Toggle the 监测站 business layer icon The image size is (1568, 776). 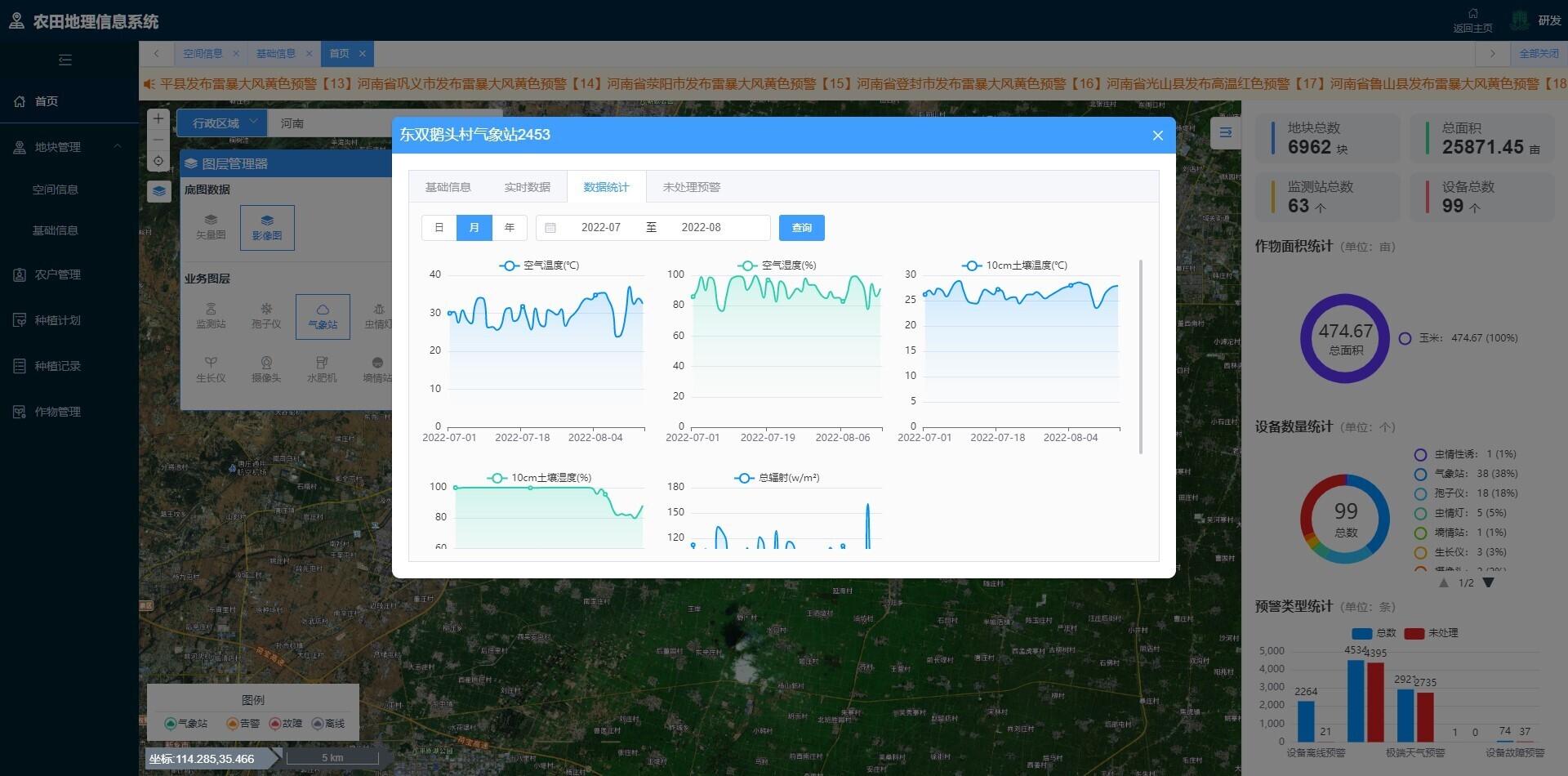211,316
